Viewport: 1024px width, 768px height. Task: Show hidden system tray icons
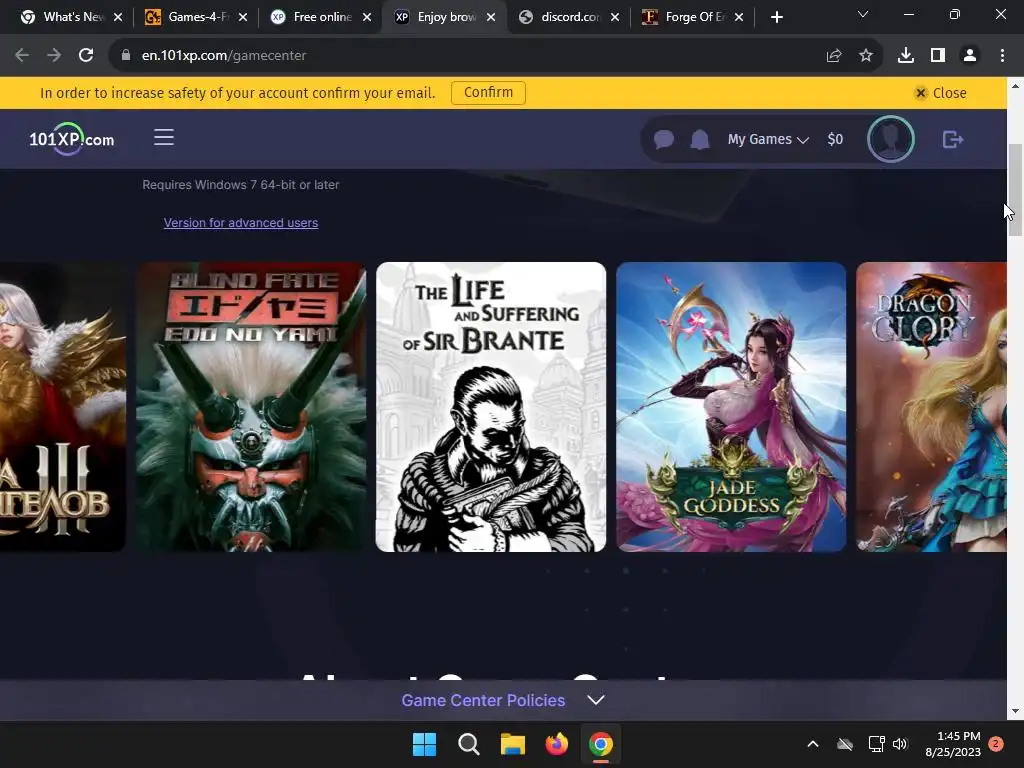[x=813, y=744]
